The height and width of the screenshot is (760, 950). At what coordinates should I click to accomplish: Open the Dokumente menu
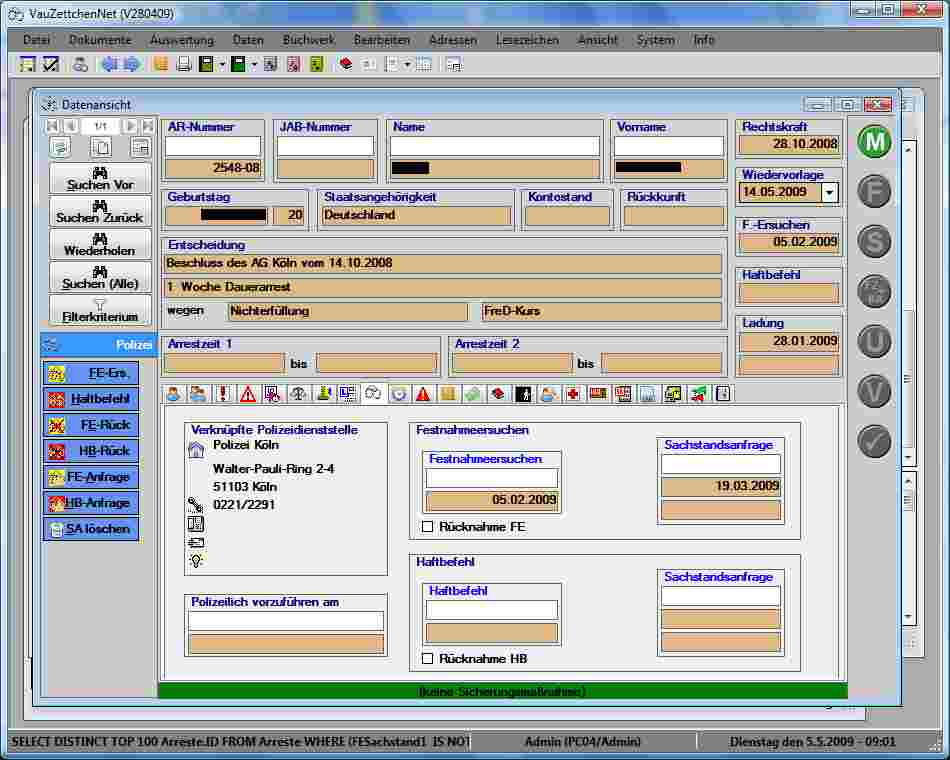[100, 40]
